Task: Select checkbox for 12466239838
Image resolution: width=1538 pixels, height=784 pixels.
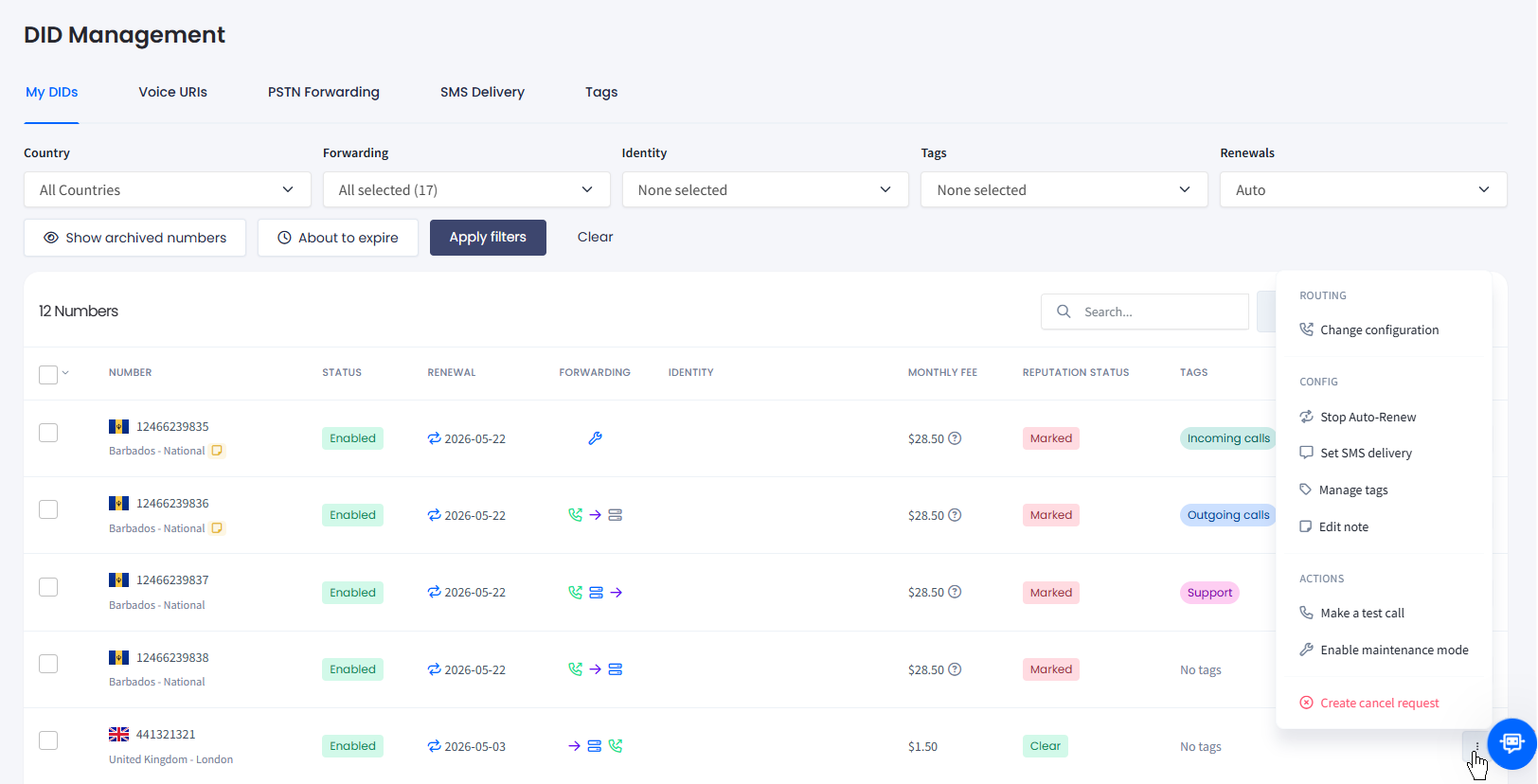Action: [x=48, y=664]
